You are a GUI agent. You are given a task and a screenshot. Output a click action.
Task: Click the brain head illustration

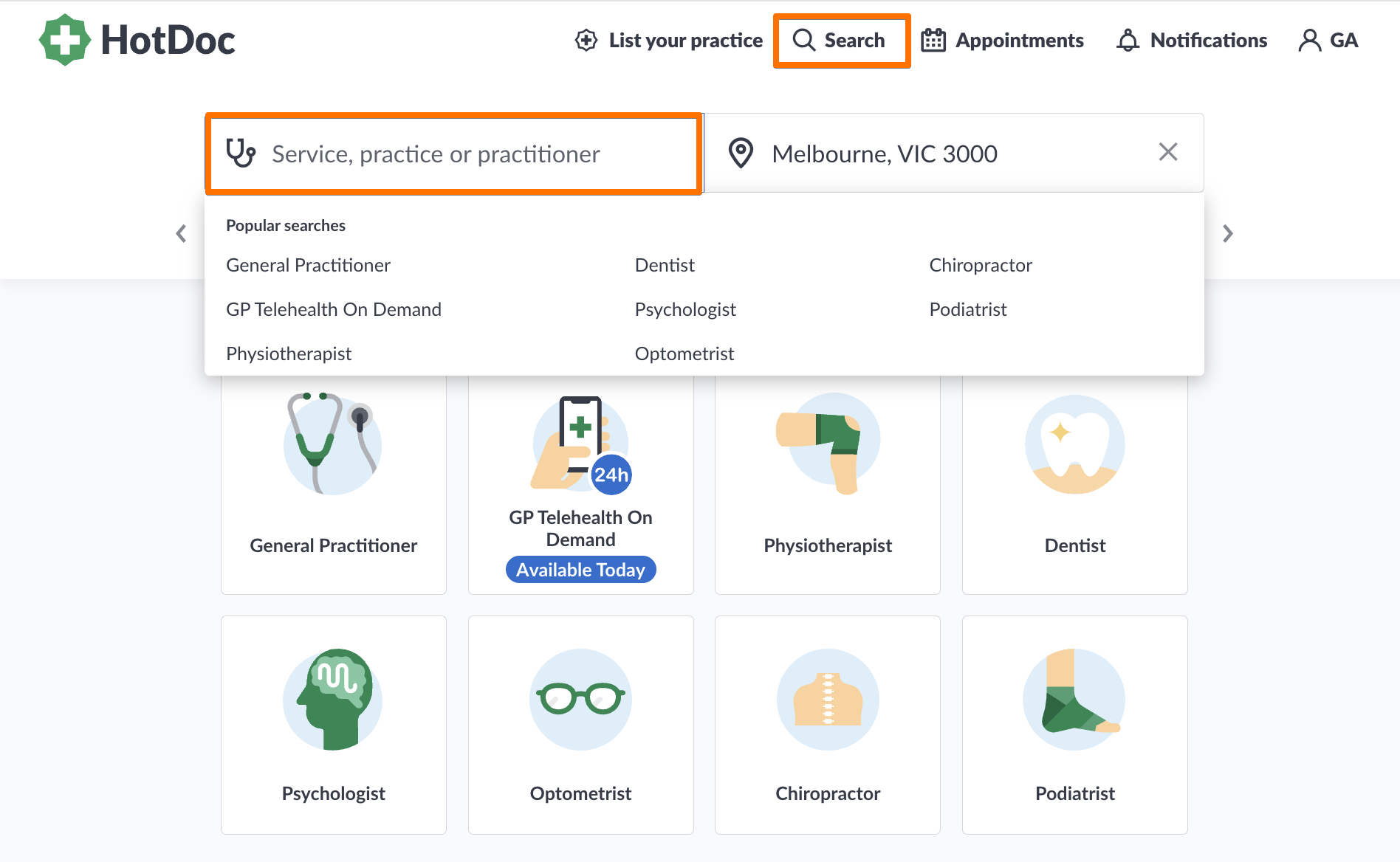(333, 699)
